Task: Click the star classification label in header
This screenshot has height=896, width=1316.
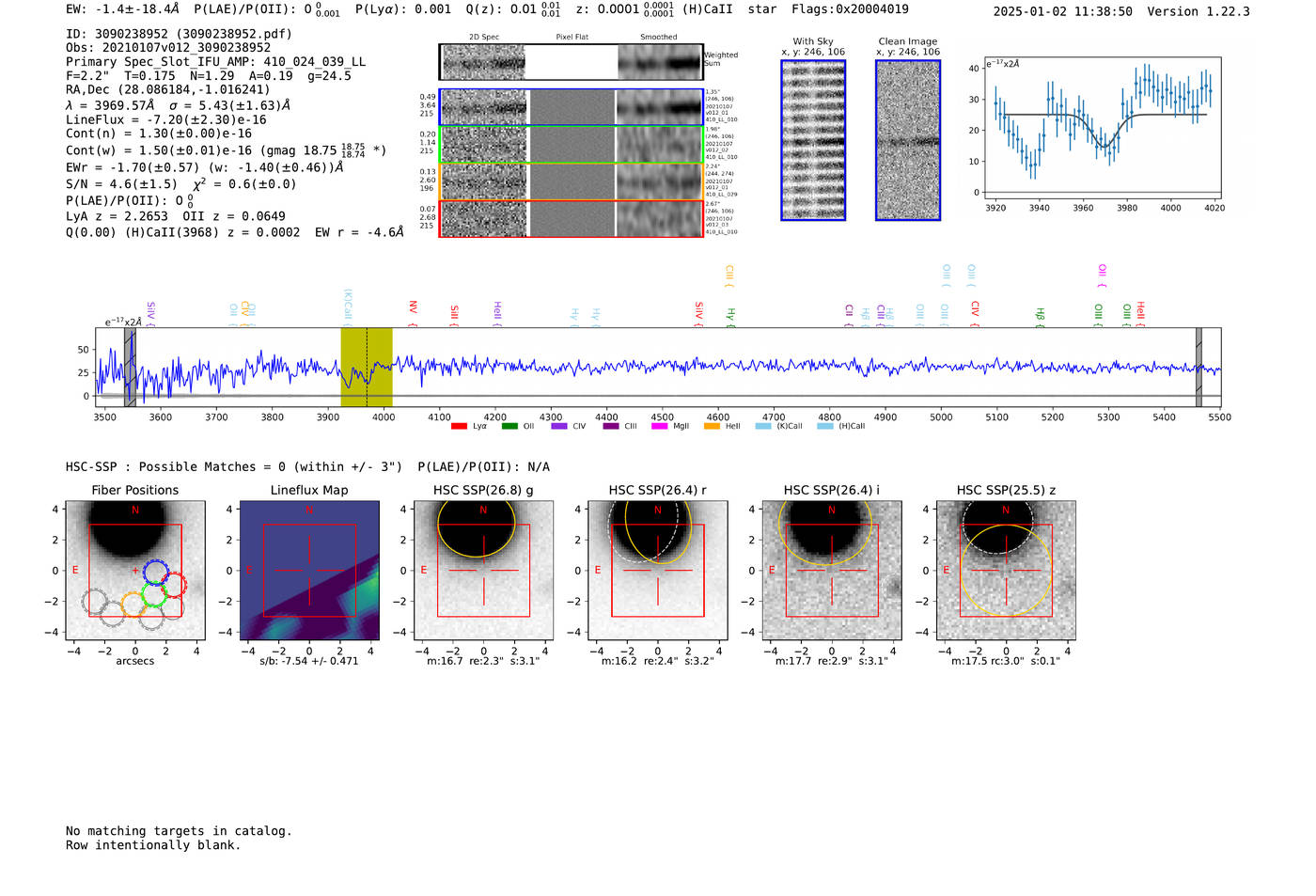Action: pos(762,9)
